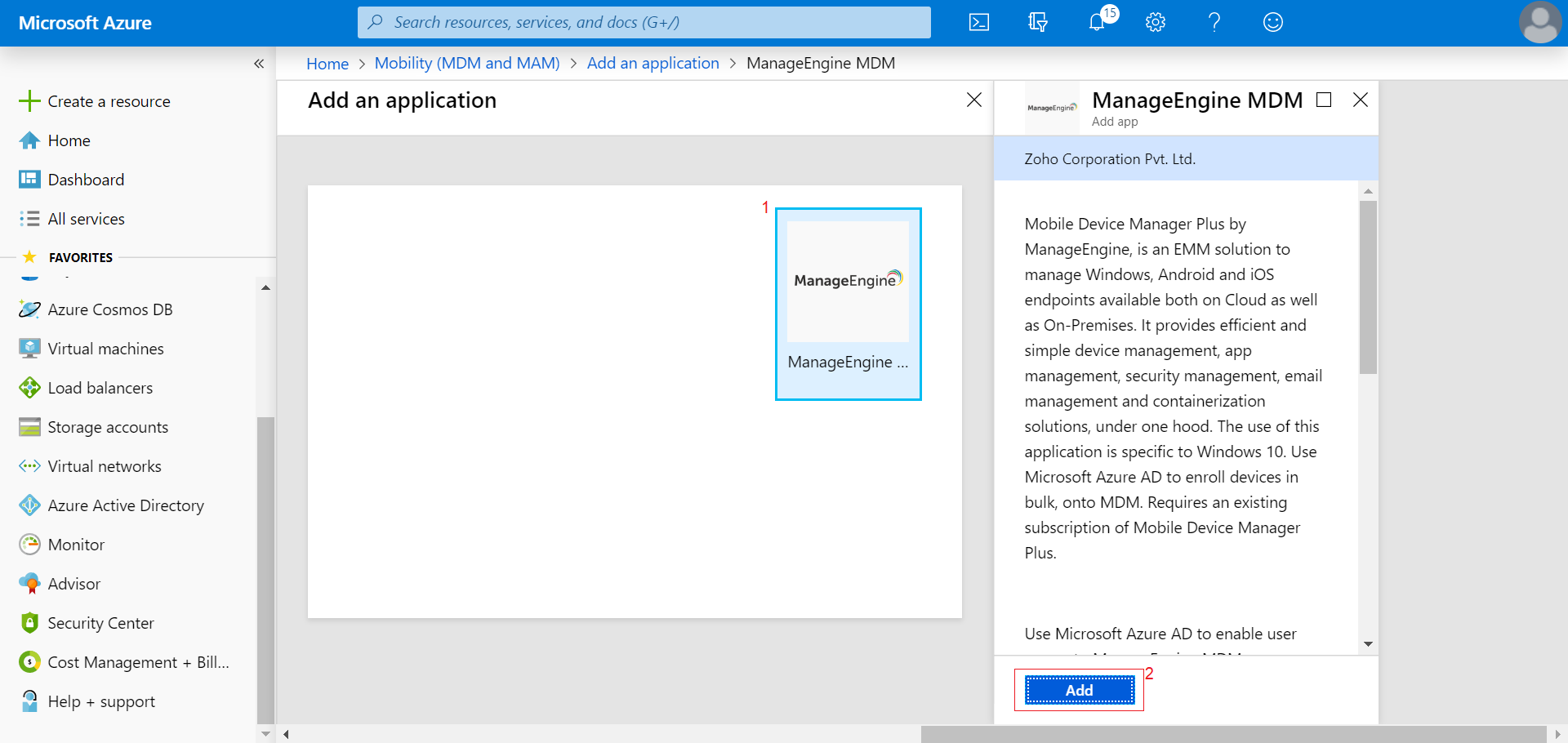
Task: Click the Advisor icon
Action: click(x=29, y=584)
